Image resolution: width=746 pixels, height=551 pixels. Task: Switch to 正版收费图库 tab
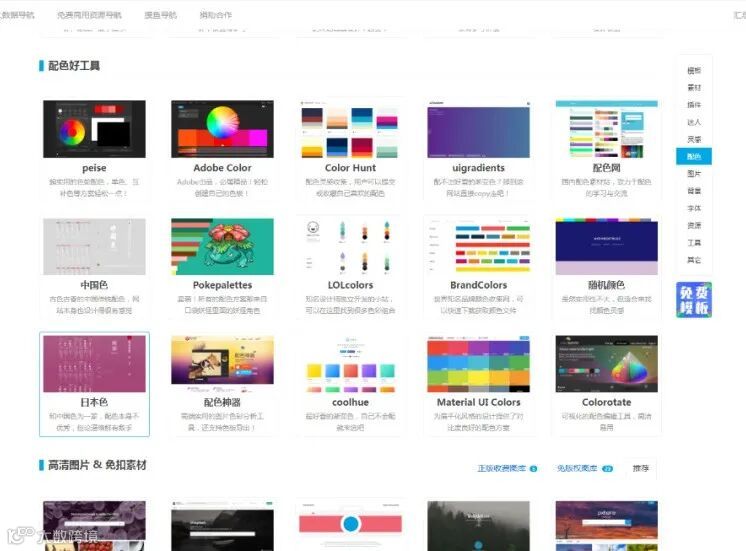[x=507, y=468]
